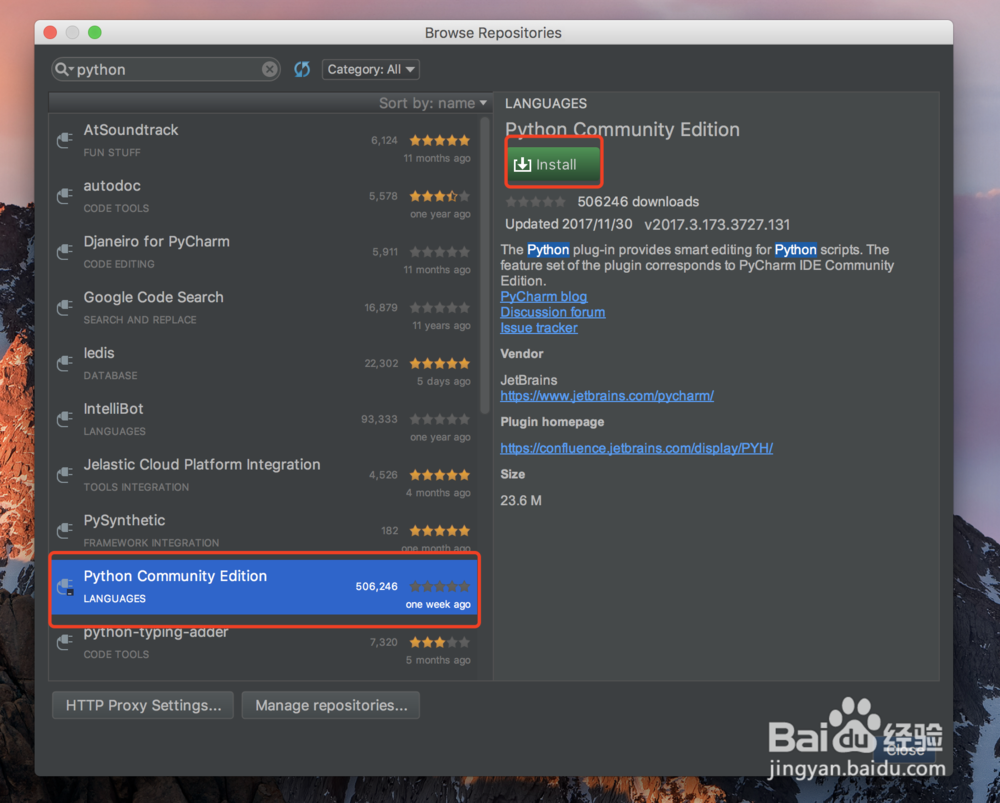Open the search magnifier options

(x=64, y=69)
